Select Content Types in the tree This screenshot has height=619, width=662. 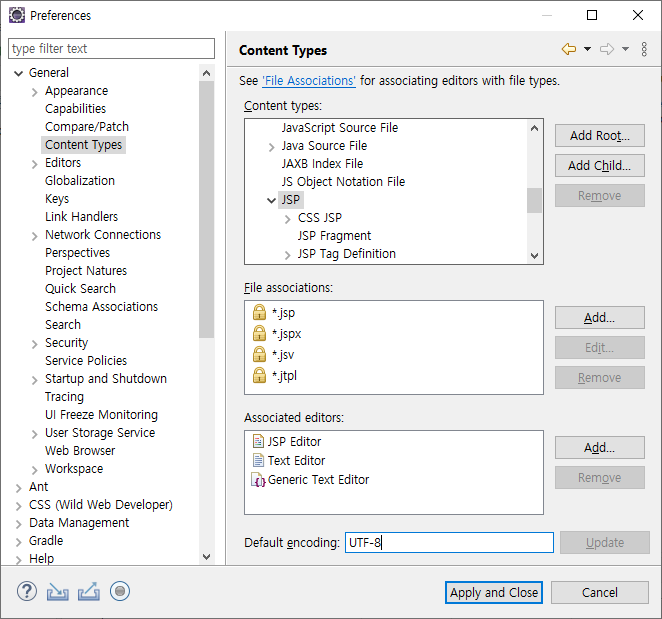pyautogui.click(x=83, y=145)
